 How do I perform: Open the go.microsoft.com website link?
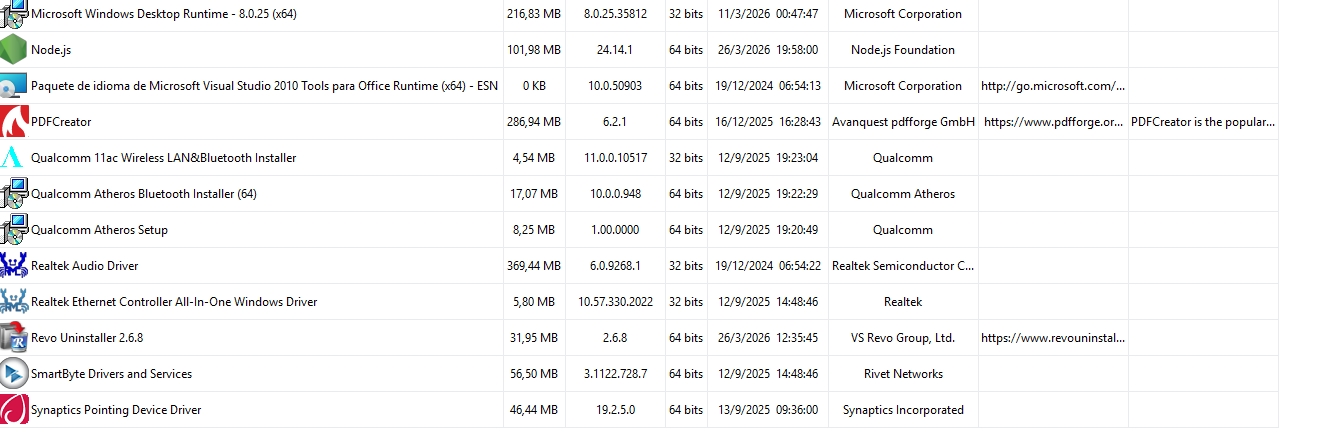(x=1052, y=86)
